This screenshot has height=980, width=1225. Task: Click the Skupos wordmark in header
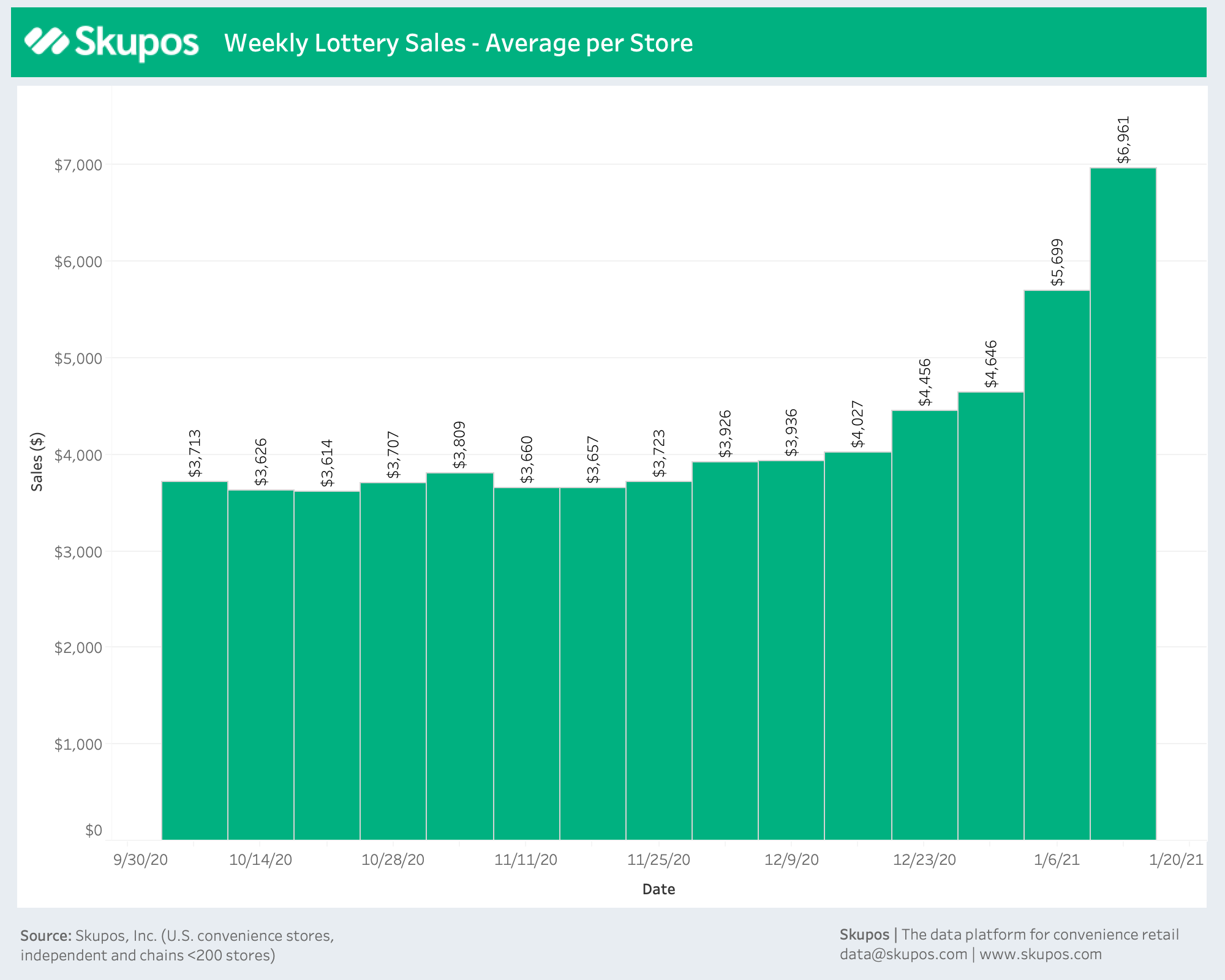pos(136,43)
